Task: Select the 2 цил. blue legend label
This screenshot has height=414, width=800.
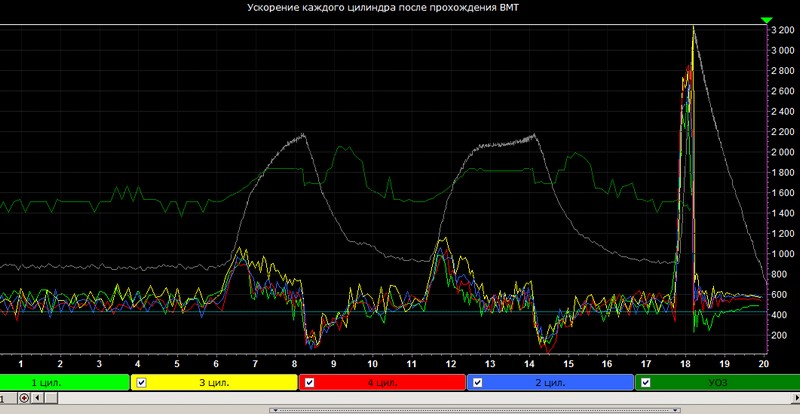Action: (x=550, y=382)
